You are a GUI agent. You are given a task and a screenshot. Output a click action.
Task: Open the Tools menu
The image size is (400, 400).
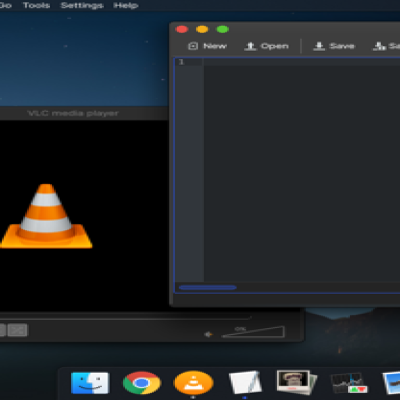[x=36, y=5]
